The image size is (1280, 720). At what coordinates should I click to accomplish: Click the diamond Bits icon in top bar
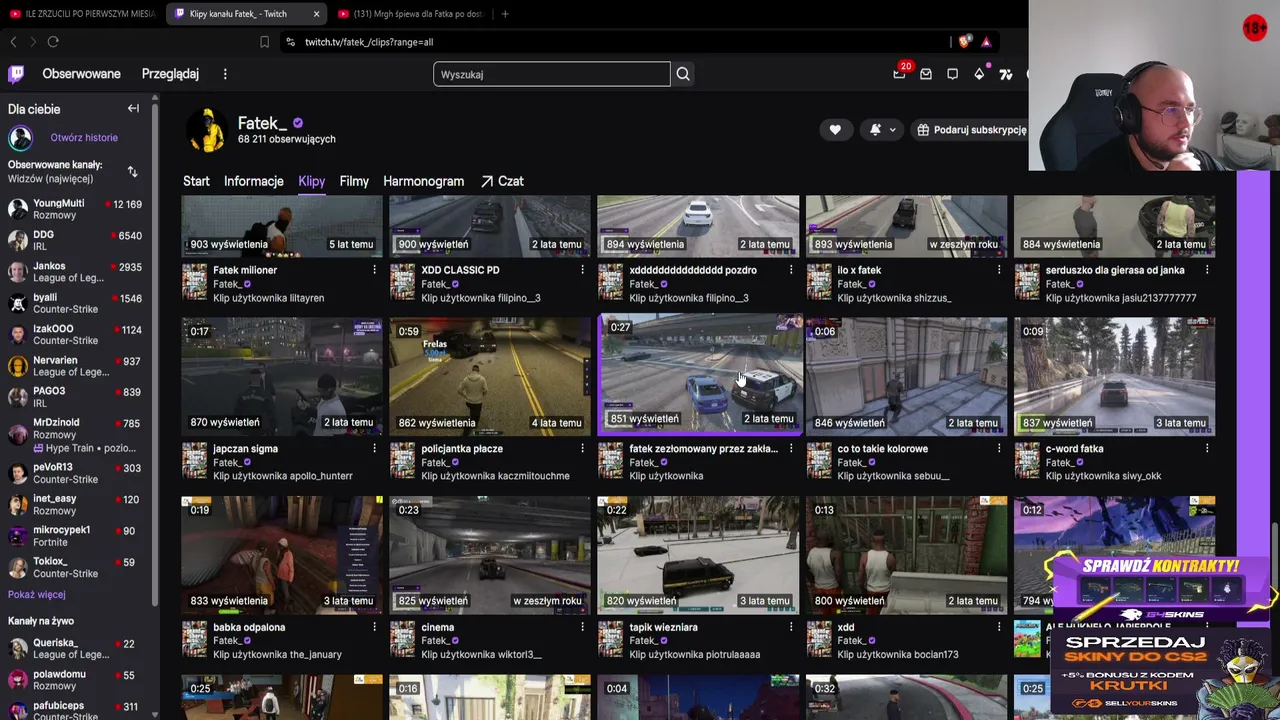979,74
